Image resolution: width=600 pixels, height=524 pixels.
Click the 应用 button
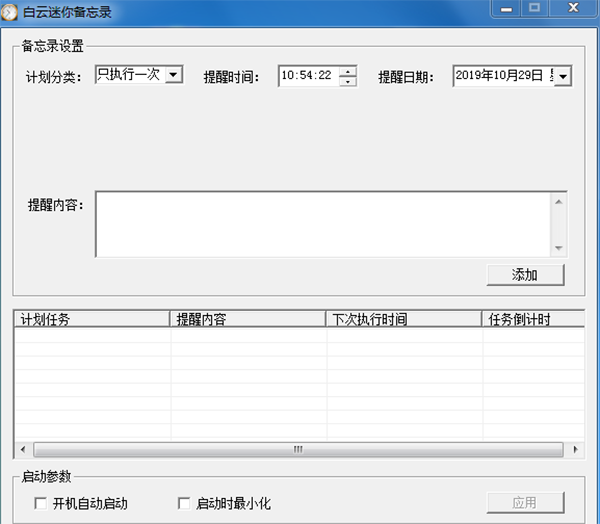pos(525,503)
